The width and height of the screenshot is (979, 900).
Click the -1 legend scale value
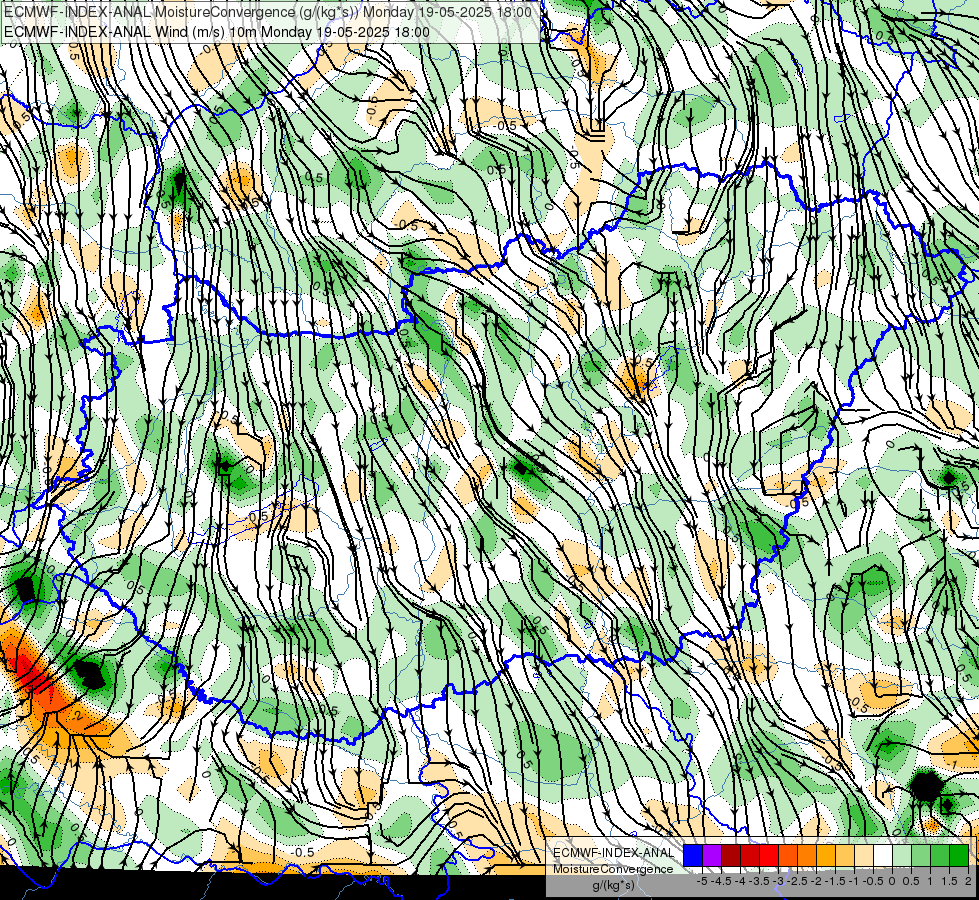[x=854, y=881]
